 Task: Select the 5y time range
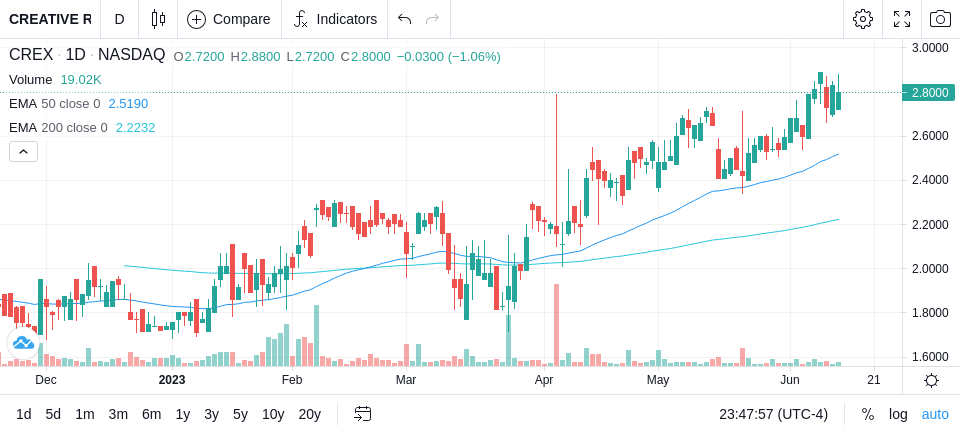coord(240,414)
